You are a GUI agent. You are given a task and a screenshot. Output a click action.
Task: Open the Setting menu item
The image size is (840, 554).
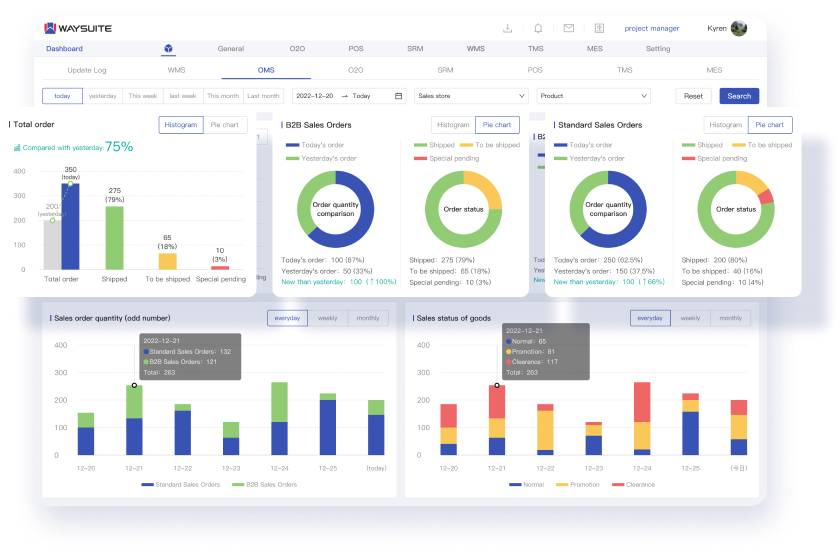click(658, 49)
